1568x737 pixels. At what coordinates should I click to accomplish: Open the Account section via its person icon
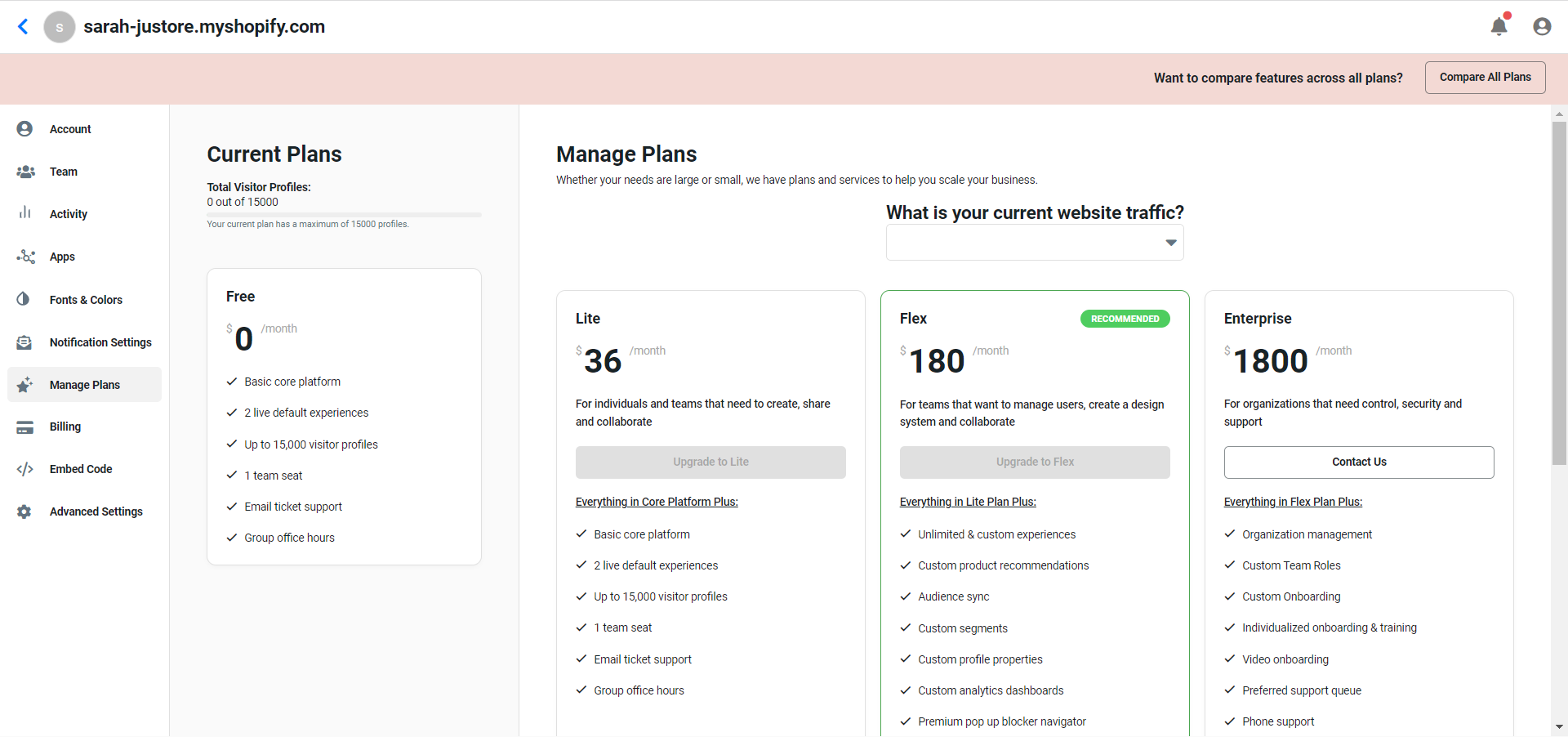click(24, 128)
